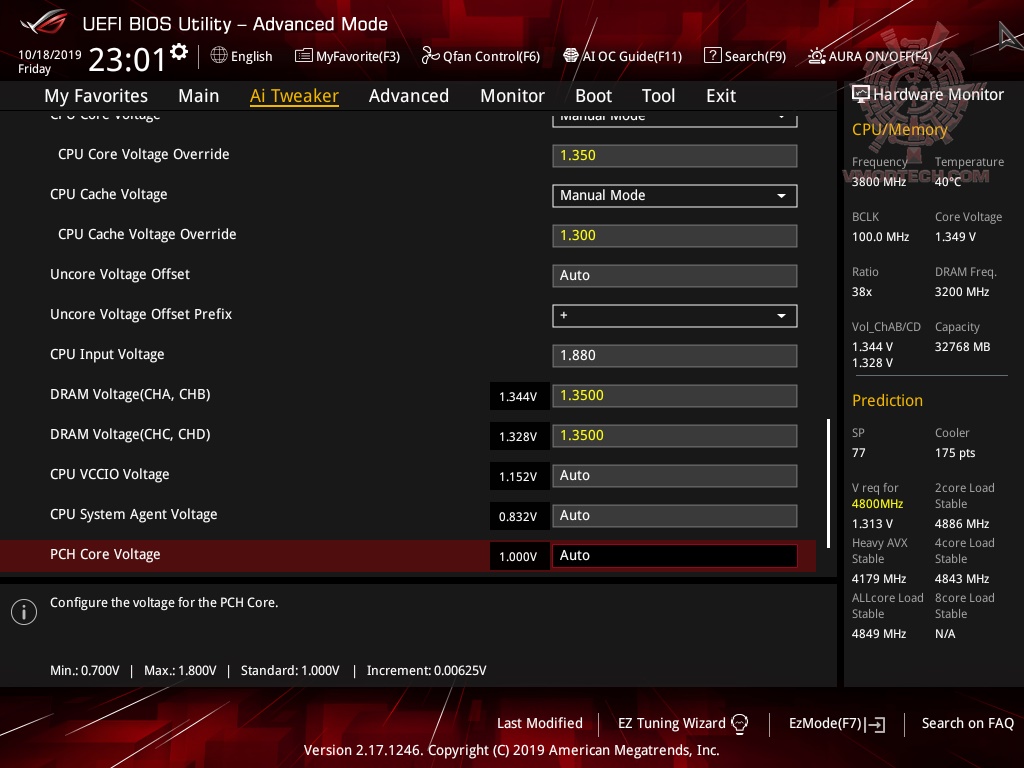Open the AI OC Guide
The height and width of the screenshot is (768, 1024).
point(622,56)
